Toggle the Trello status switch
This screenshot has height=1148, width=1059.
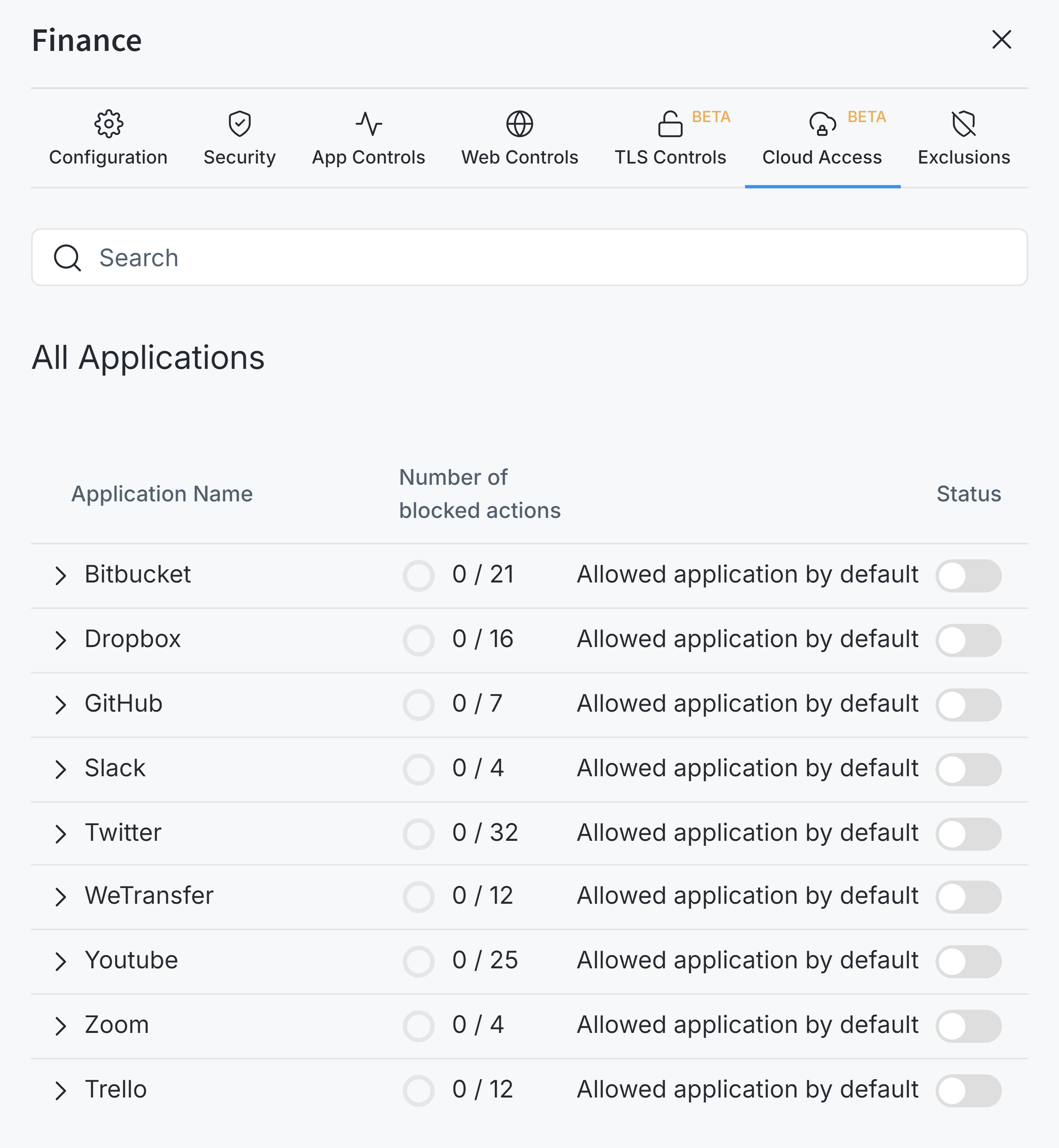[968, 1091]
